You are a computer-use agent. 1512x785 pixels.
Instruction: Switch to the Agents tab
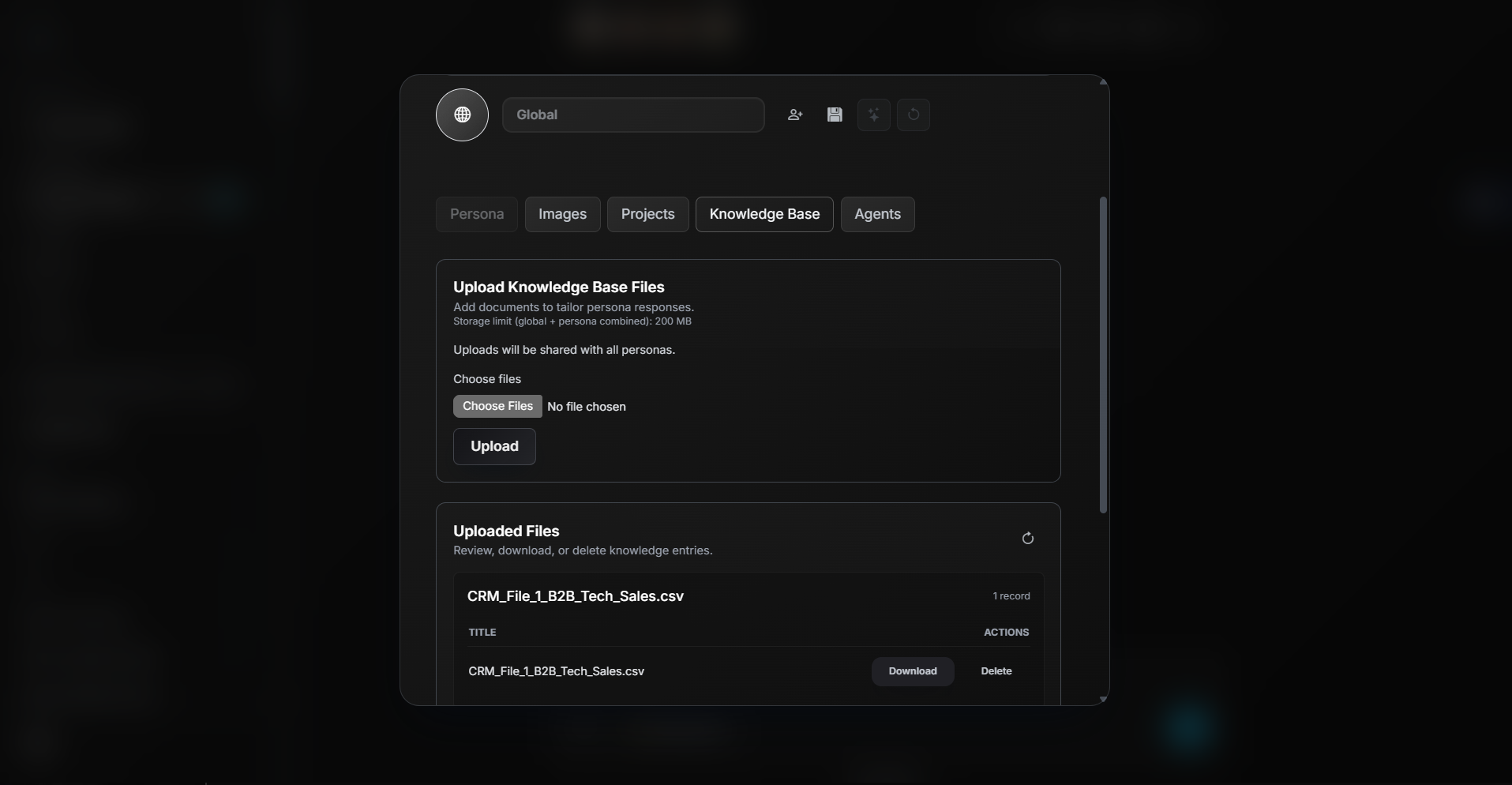click(x=877, y=215)
